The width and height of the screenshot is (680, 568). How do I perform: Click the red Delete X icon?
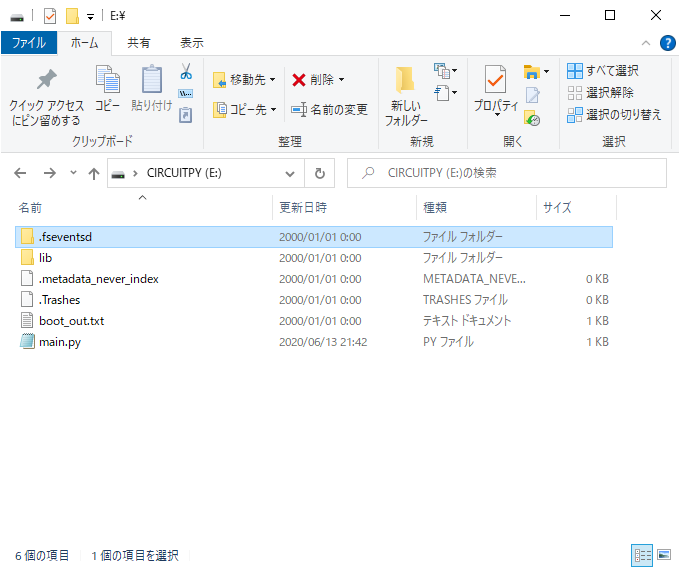click(x=298, y=79)
